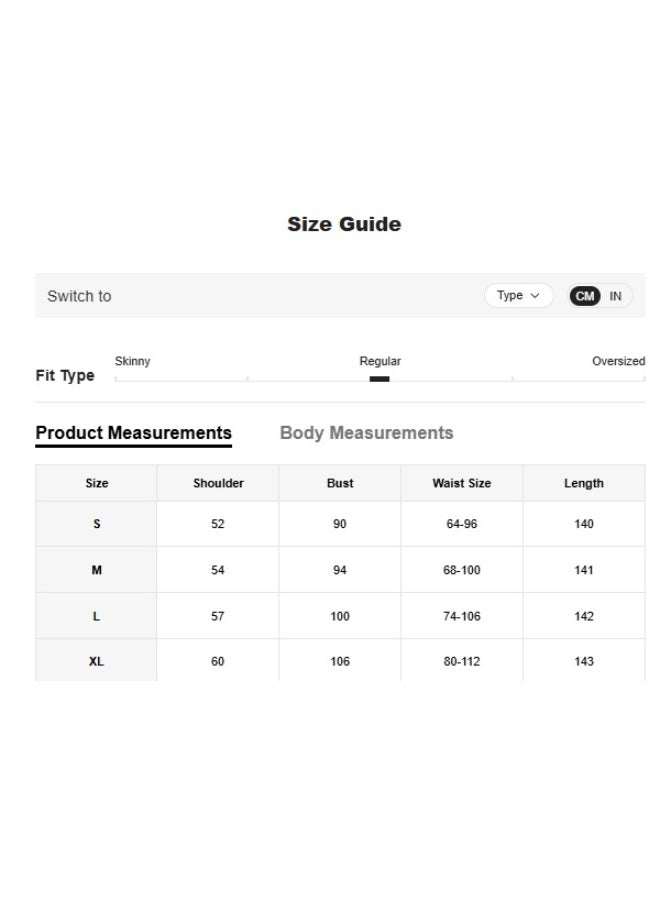660x900 pixels.
Task: Open the Product Measurements tab
Action: (133, 433)
